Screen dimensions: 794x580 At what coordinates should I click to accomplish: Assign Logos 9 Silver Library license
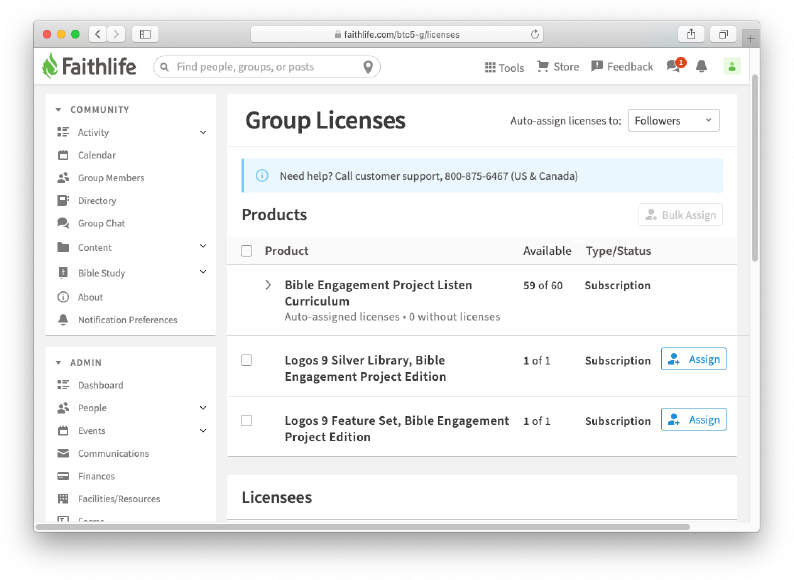(694, 359)
